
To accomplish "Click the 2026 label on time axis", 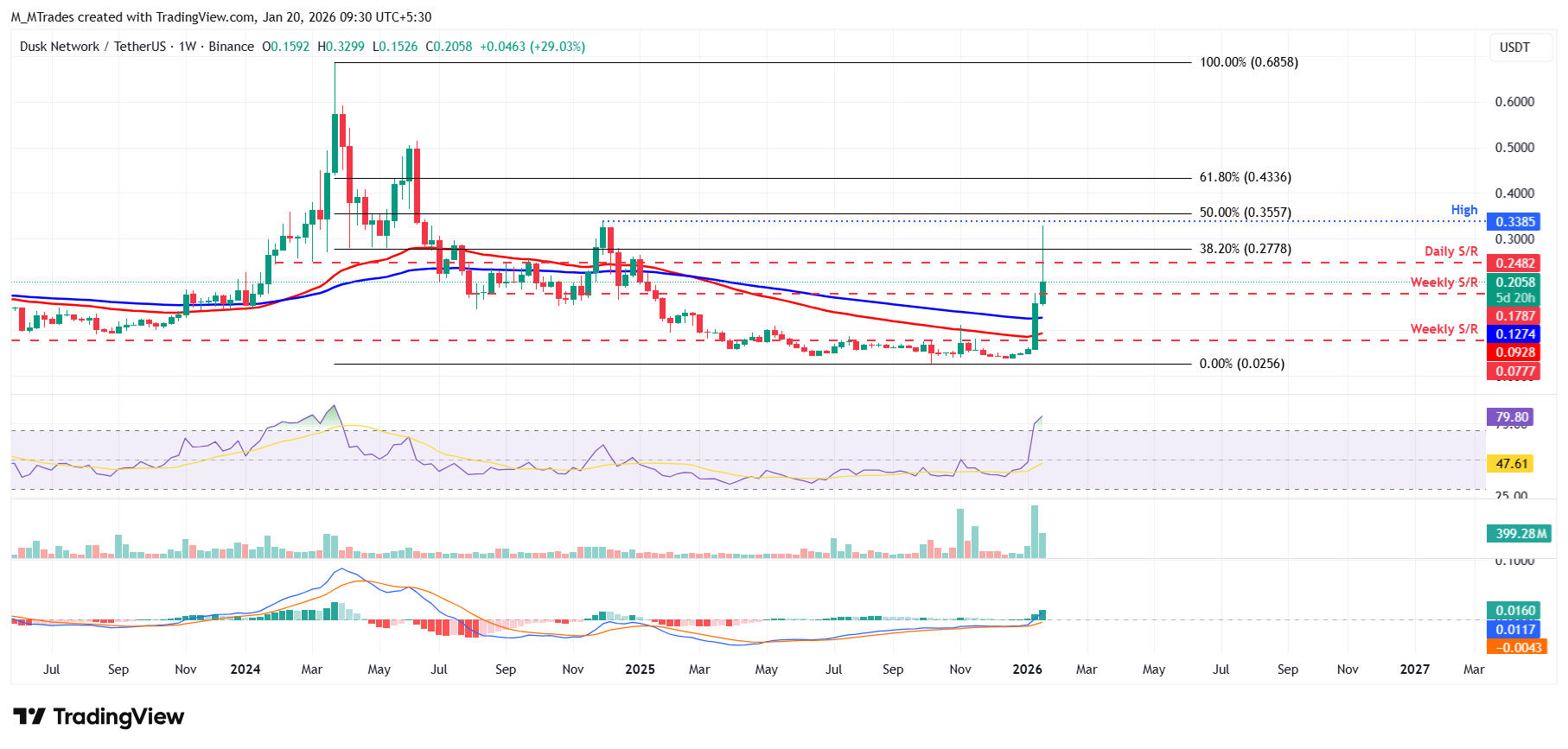I will (x=1027, y=670).
